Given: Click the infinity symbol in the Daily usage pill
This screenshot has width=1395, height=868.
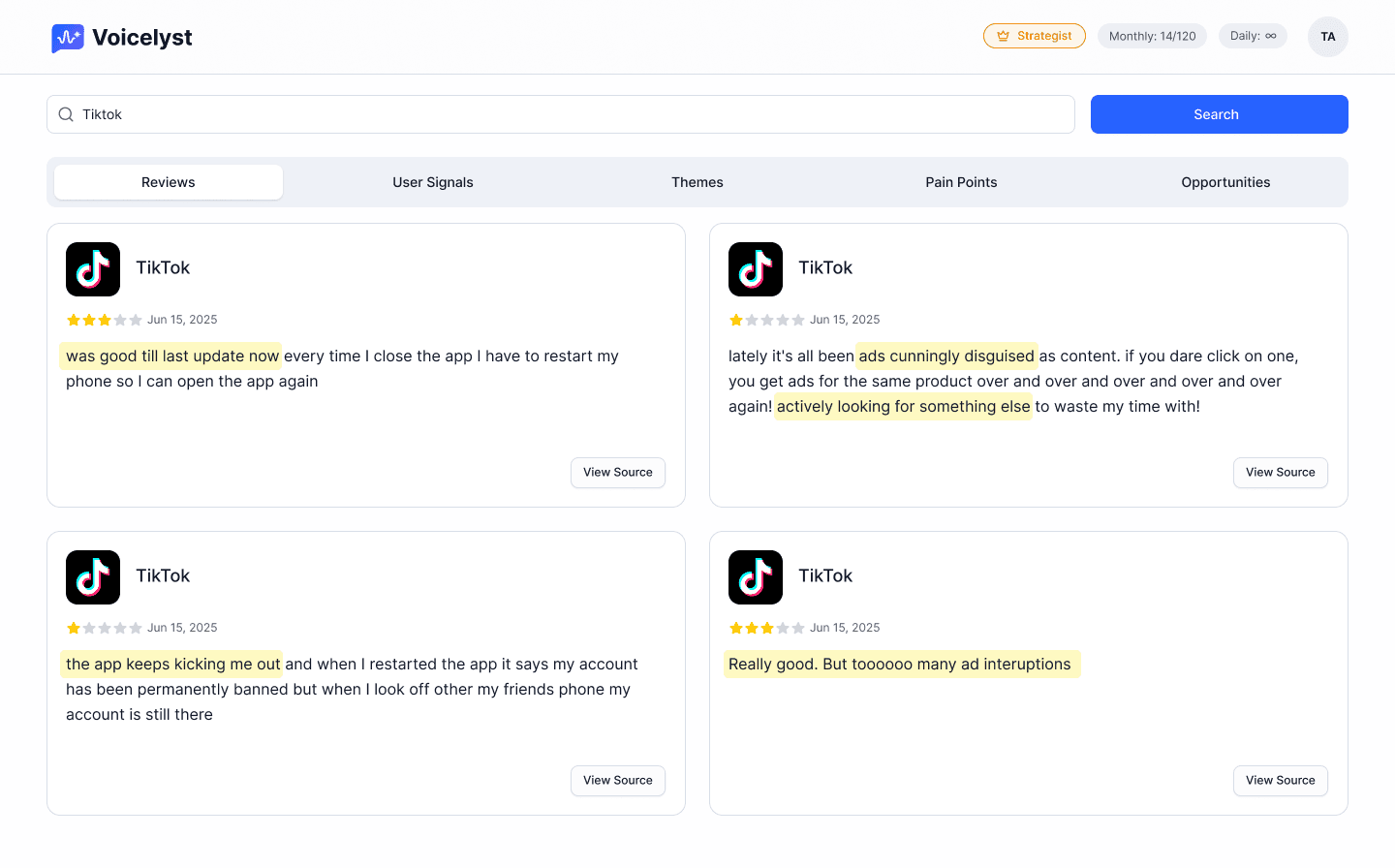Looking at the screenshot, I should tap(1272, 35).
